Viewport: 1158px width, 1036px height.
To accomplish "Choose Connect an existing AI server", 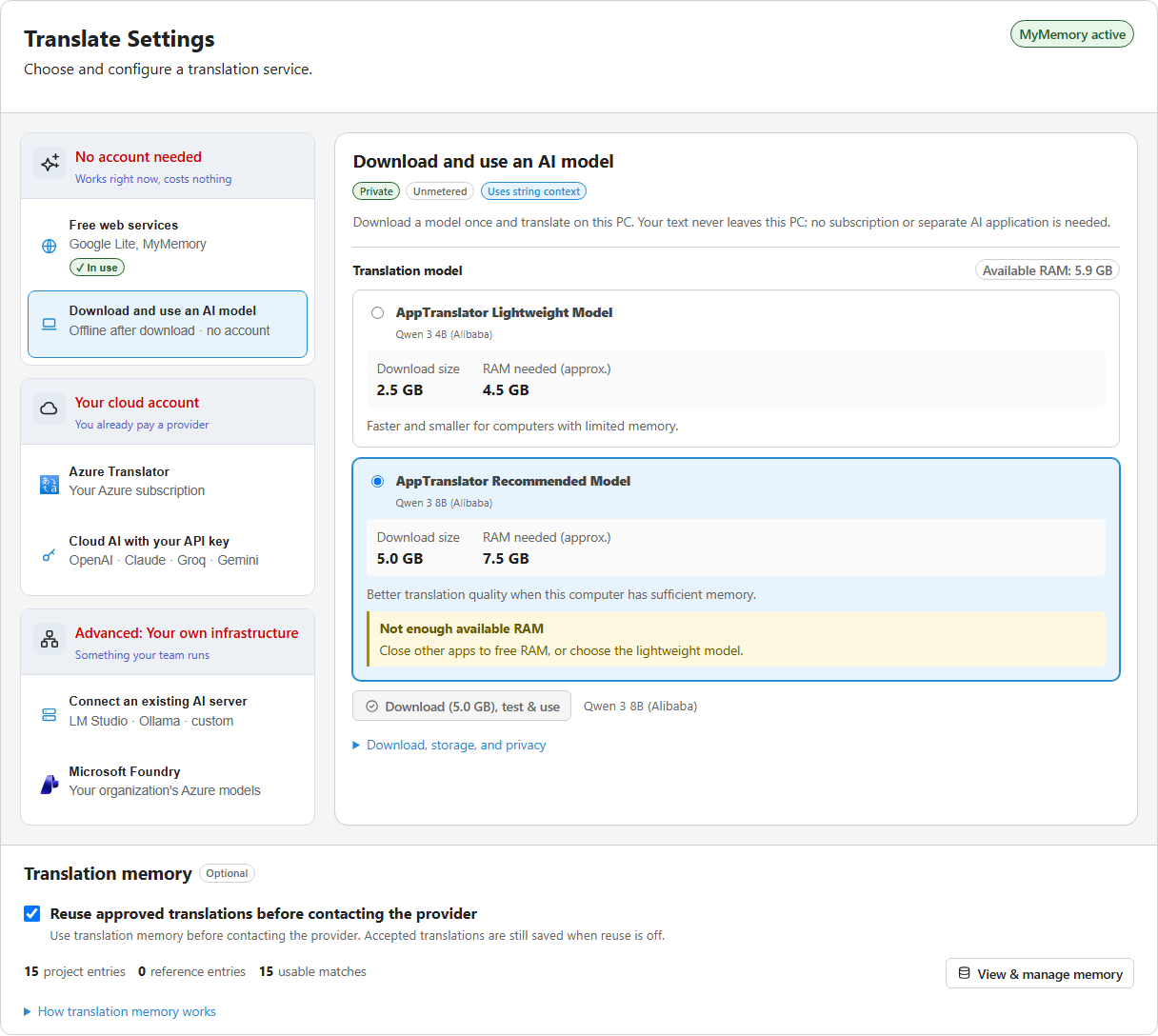I will click(168, 711).
